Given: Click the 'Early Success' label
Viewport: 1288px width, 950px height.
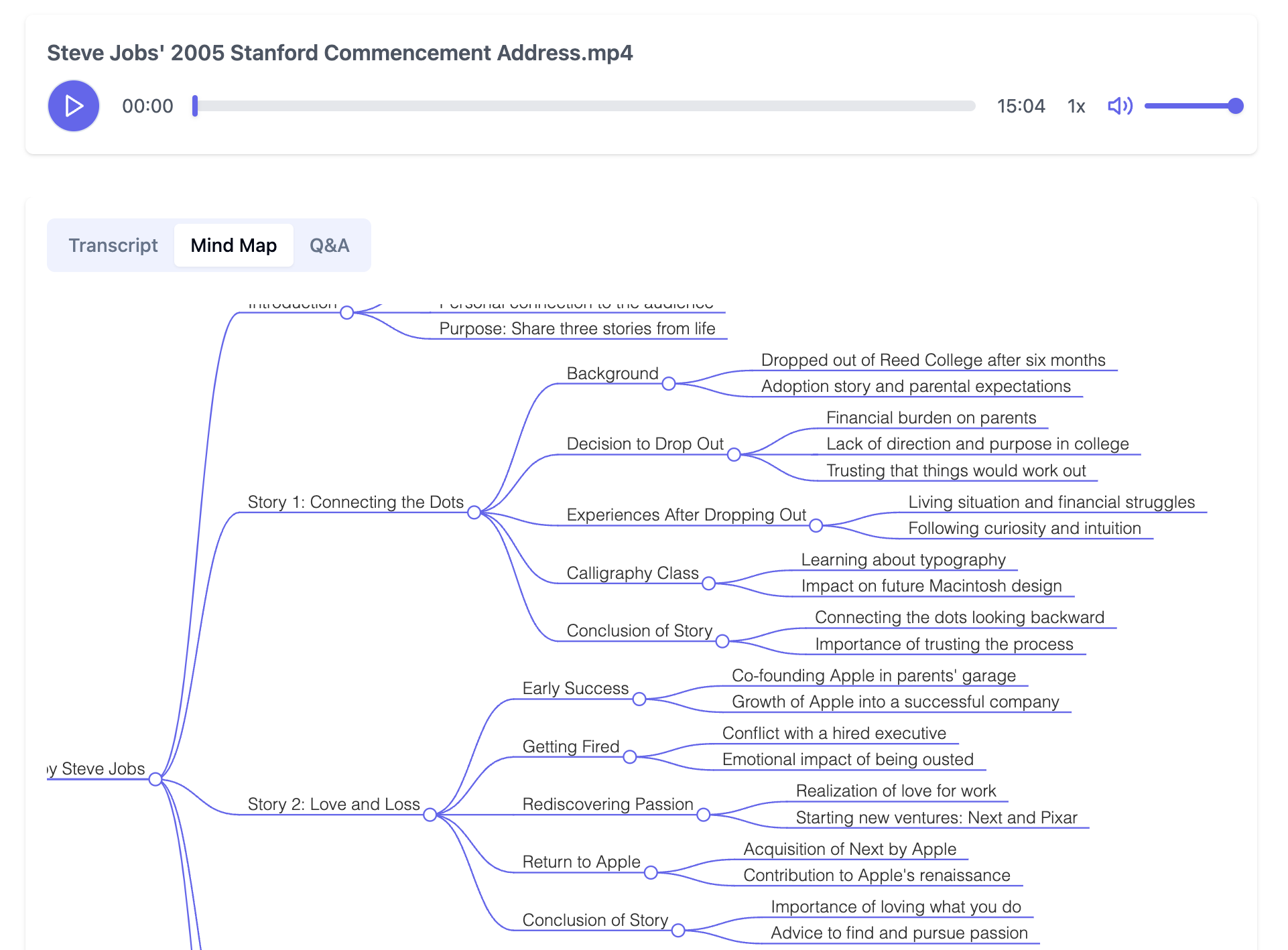Looking at the screenshot, I should (576, 688).
